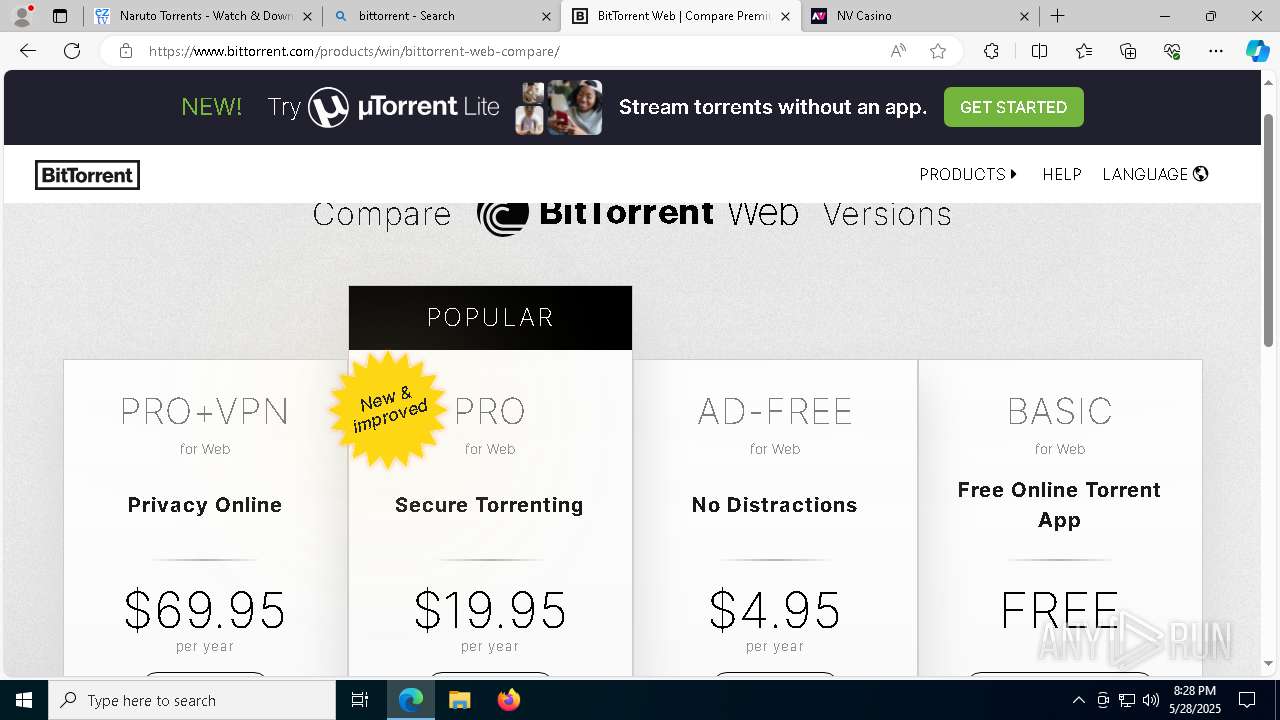
Task: Open Copilot icon in toolbar
Action: click(1257, 51)
